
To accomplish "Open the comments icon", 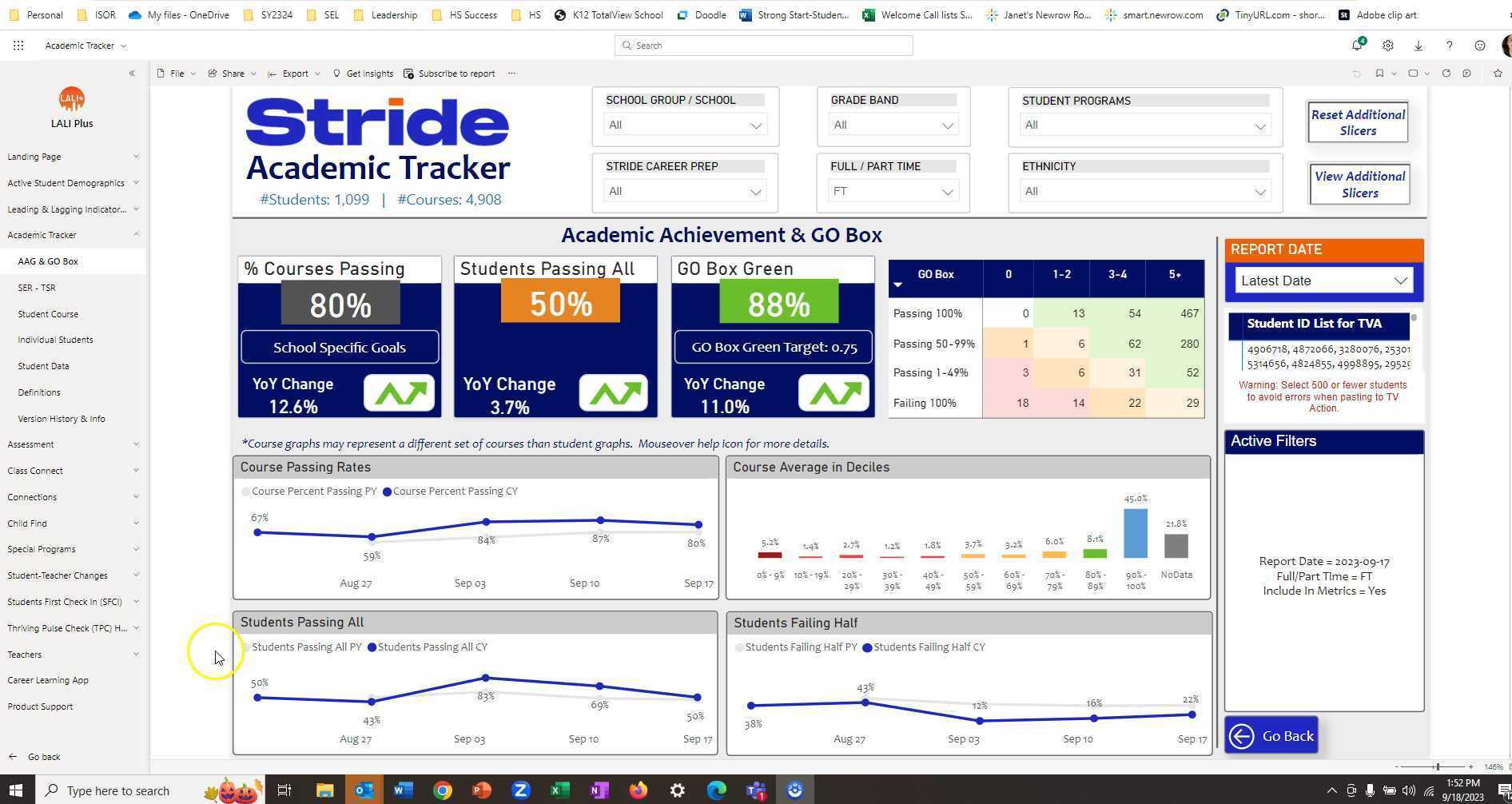I will pos(1467,74).
